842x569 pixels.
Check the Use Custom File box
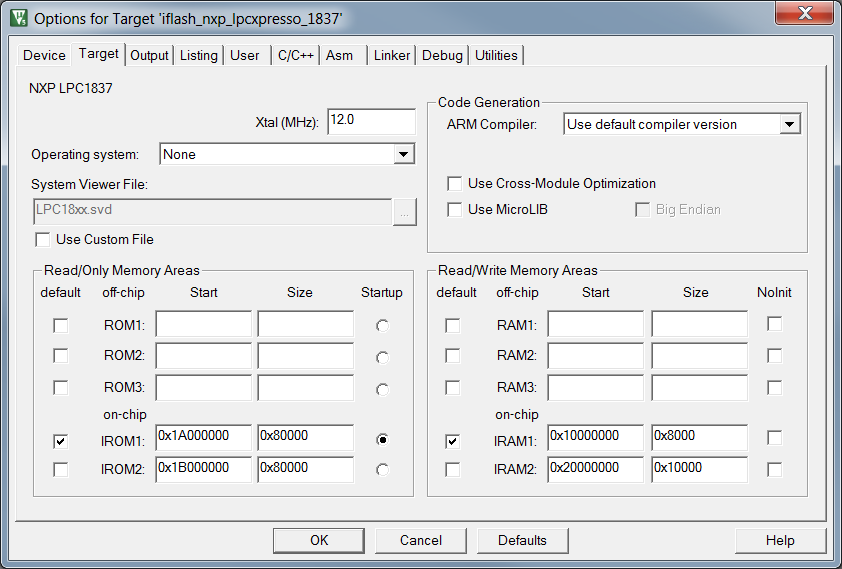point(43,240)
